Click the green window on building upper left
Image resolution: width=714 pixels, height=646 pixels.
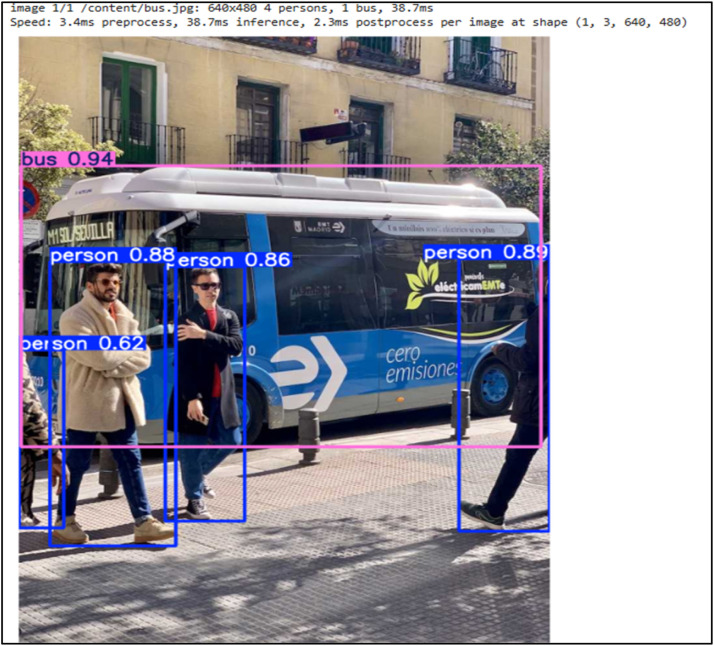click(x=129, y=107)
